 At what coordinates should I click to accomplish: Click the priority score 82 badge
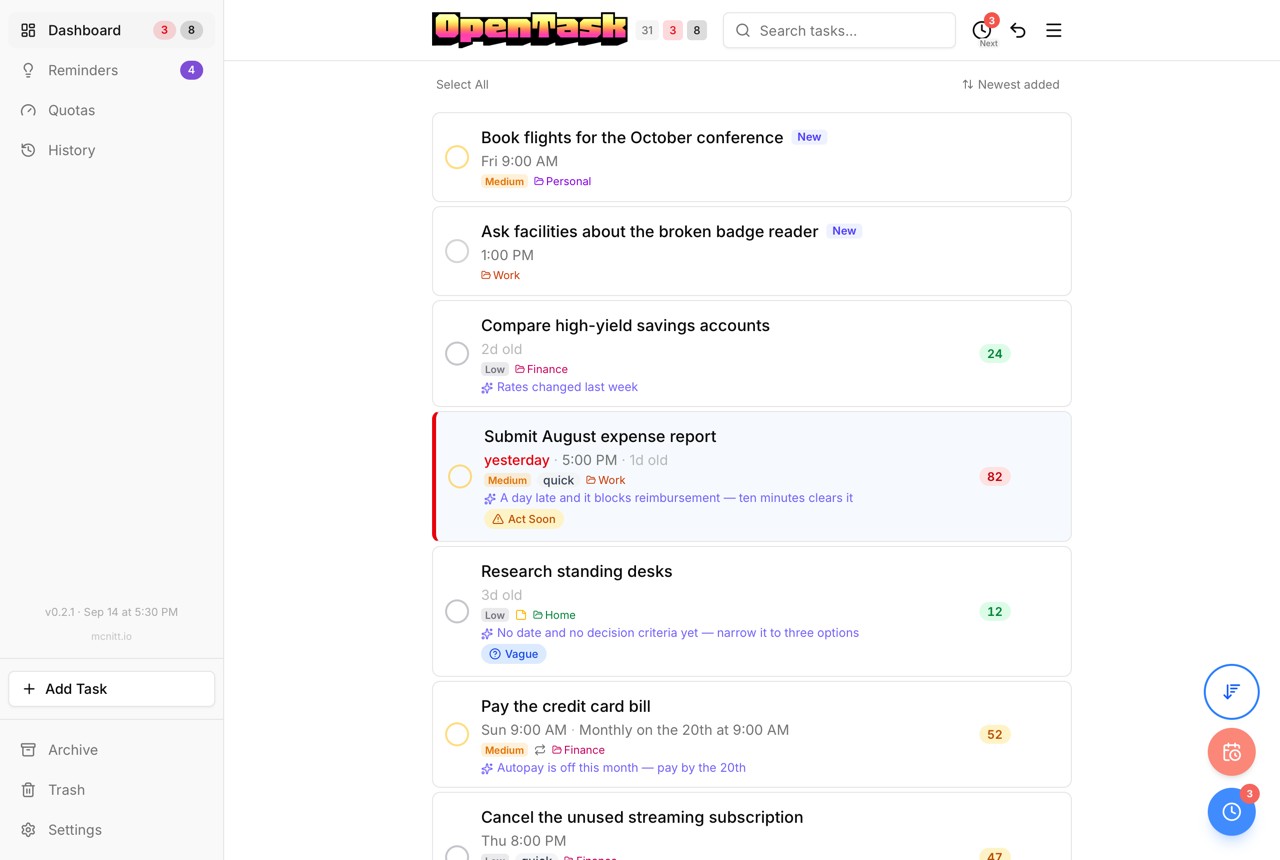[x=994, y=476]
